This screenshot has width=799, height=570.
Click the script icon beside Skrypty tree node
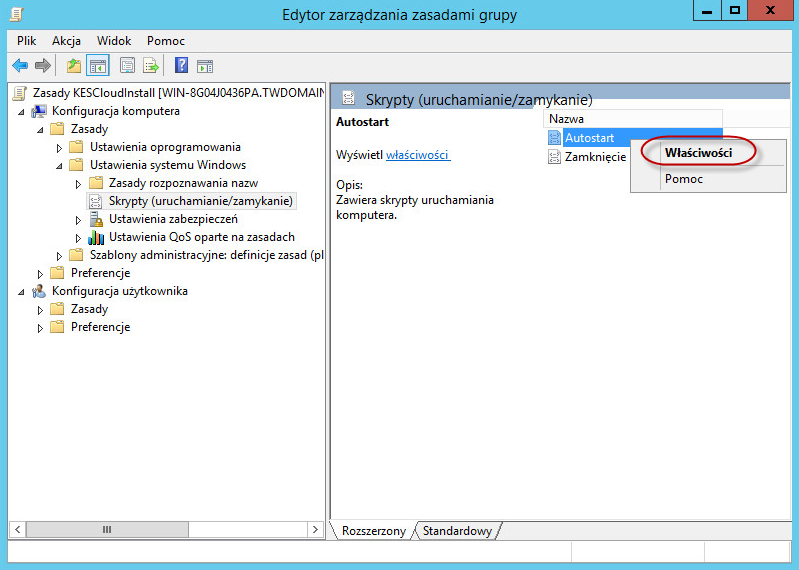tap(95, 201)
